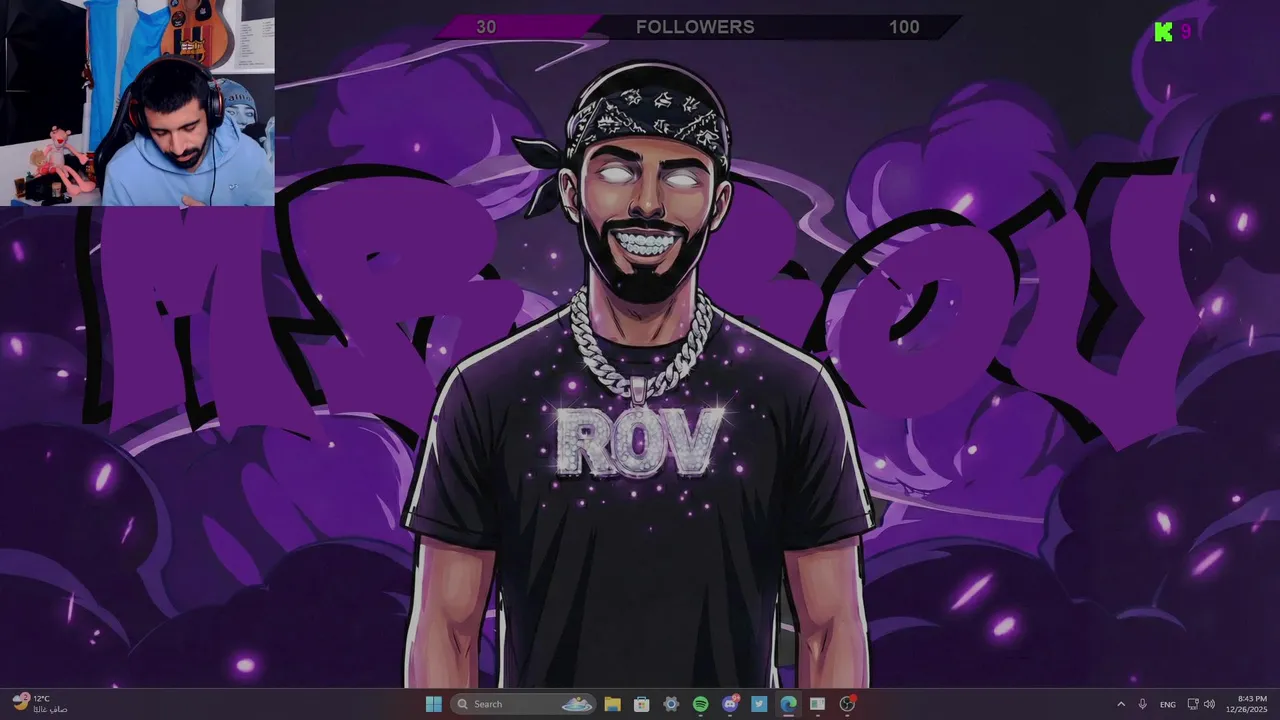The image size is (1280, 720).
Task: Click the microphone tray icon
Action: click(x=1142, y=704)
